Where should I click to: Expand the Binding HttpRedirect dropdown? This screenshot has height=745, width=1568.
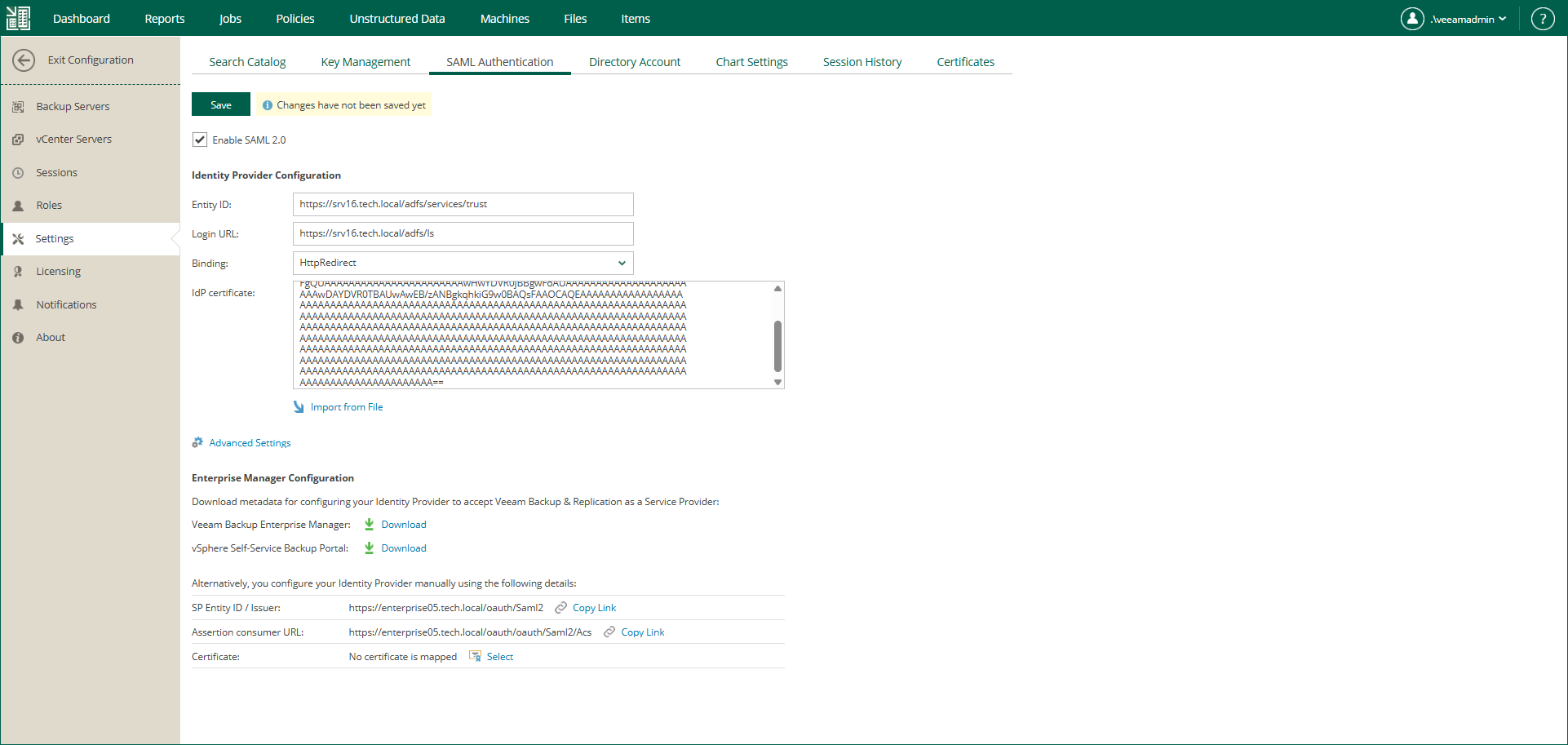(x=463, y=263)
